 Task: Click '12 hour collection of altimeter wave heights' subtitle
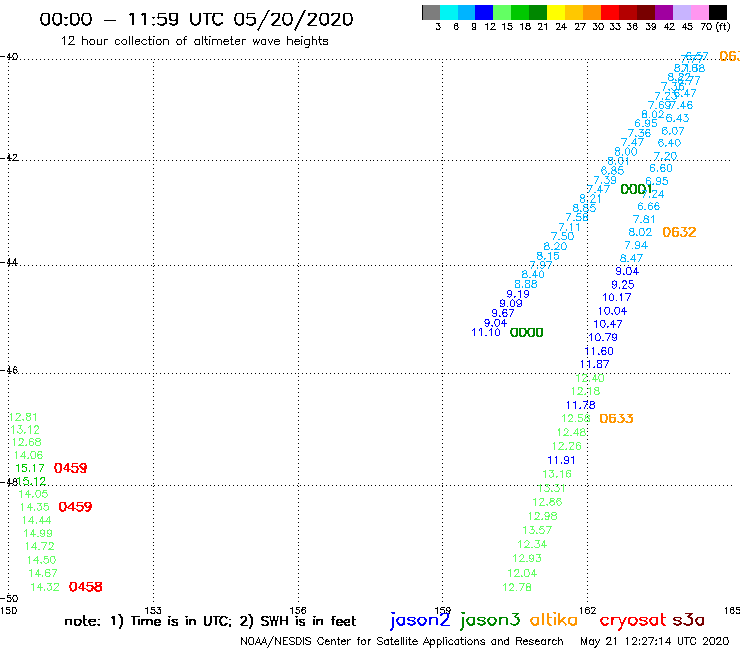(x=195, y=42)
